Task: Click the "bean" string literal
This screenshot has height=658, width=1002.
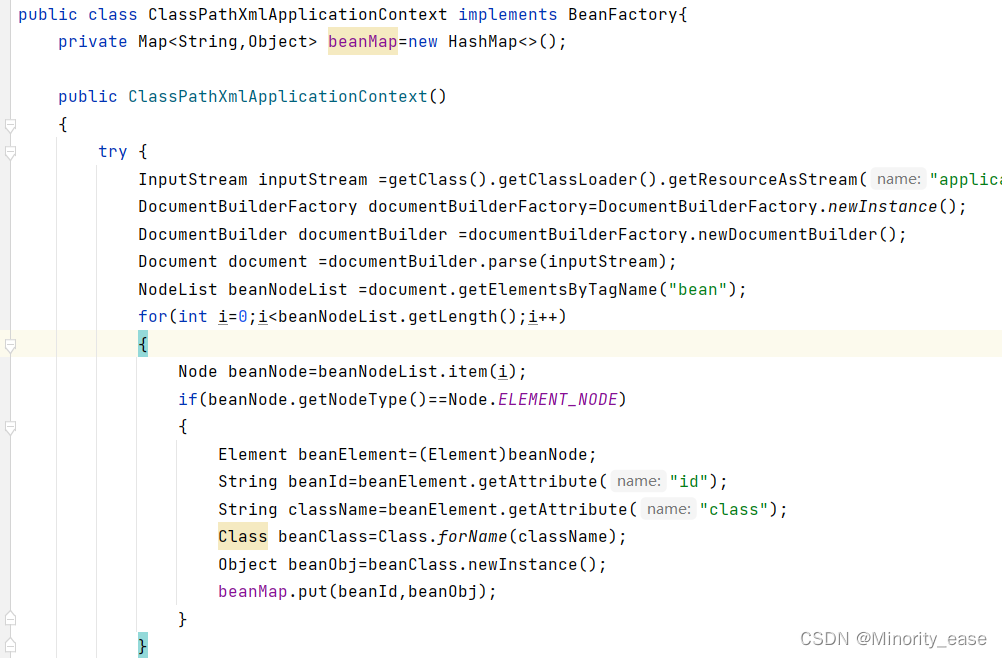Action: [697, 289]
